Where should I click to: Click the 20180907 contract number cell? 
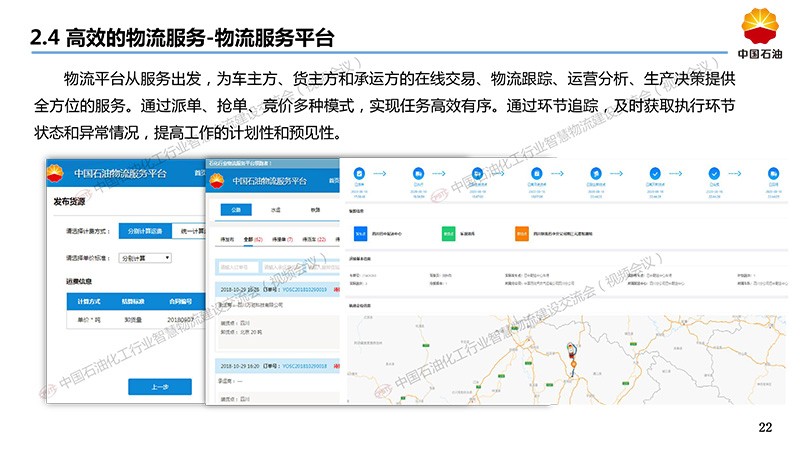pyautogui.click(x=181, y=320)
